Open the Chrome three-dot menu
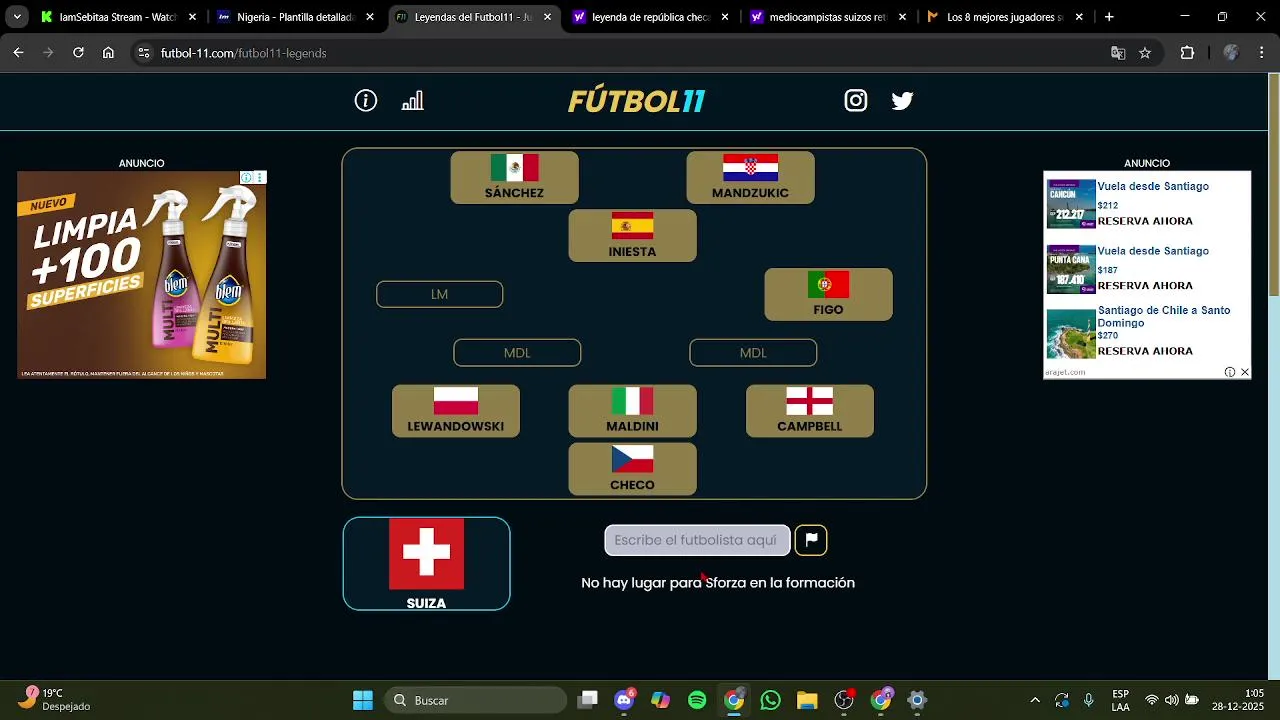The image size is (1280, 720). [x=1260, y=53]
